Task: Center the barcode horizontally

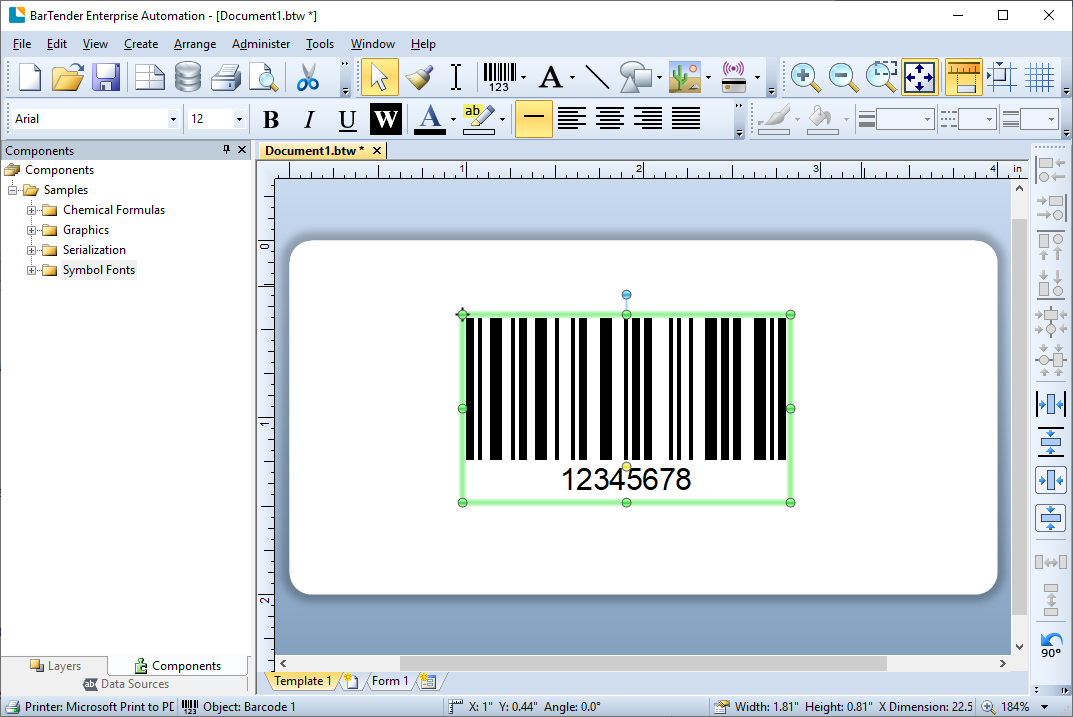Action: (1050, 404)
